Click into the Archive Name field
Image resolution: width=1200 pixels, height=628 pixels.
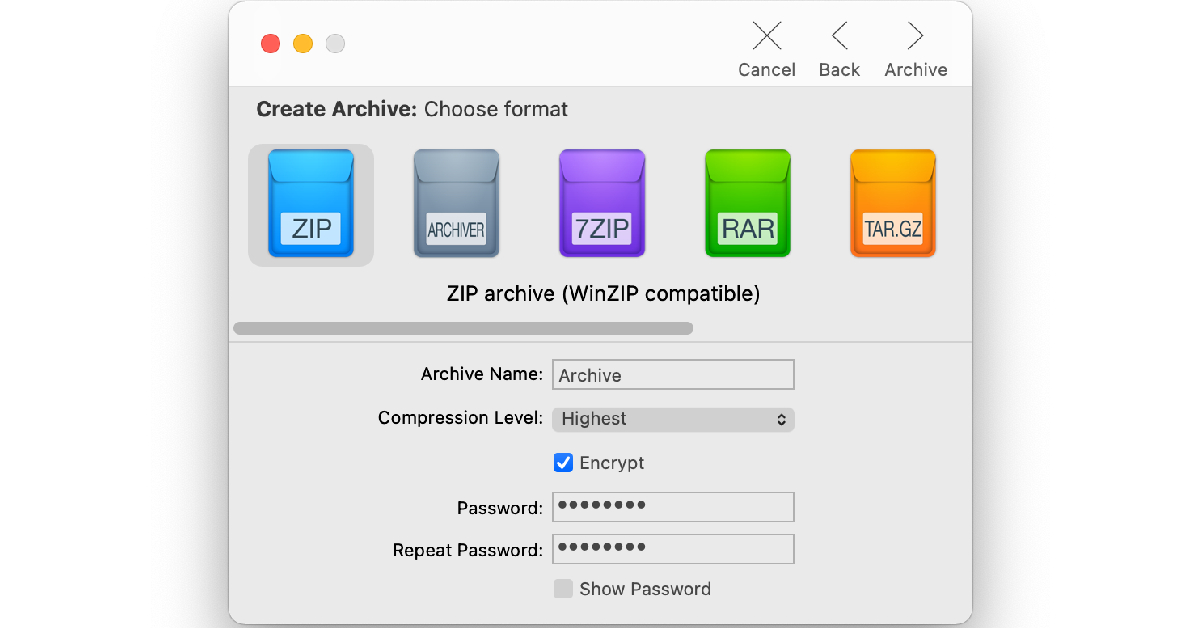(673, 375)
